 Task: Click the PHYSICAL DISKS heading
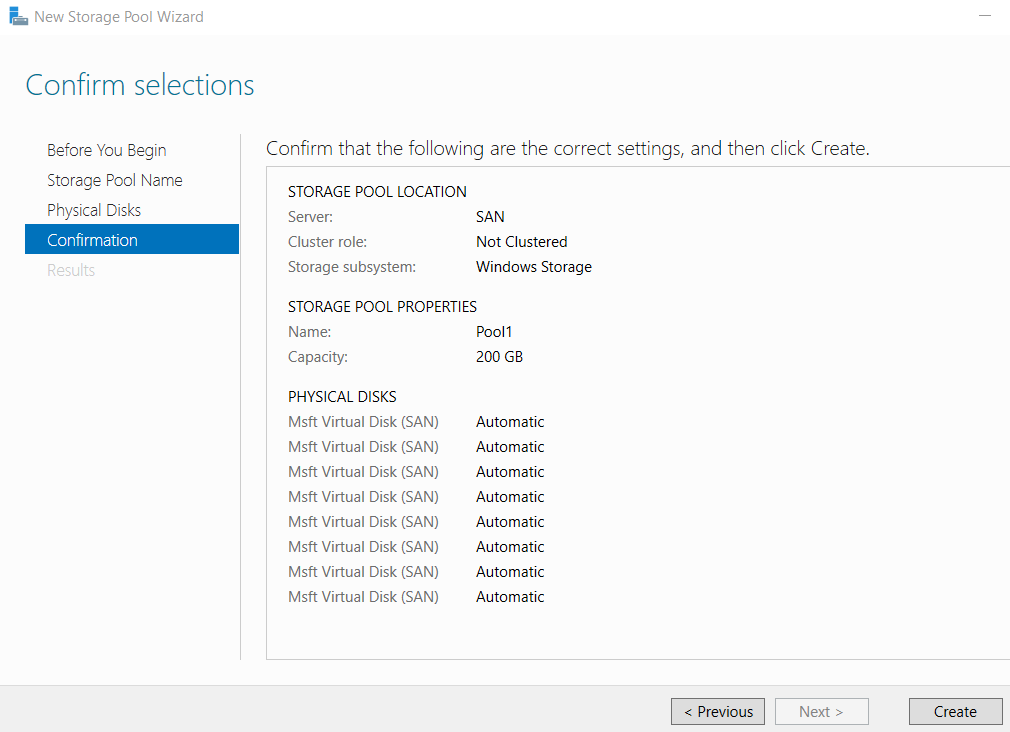(x=342, y=397)
